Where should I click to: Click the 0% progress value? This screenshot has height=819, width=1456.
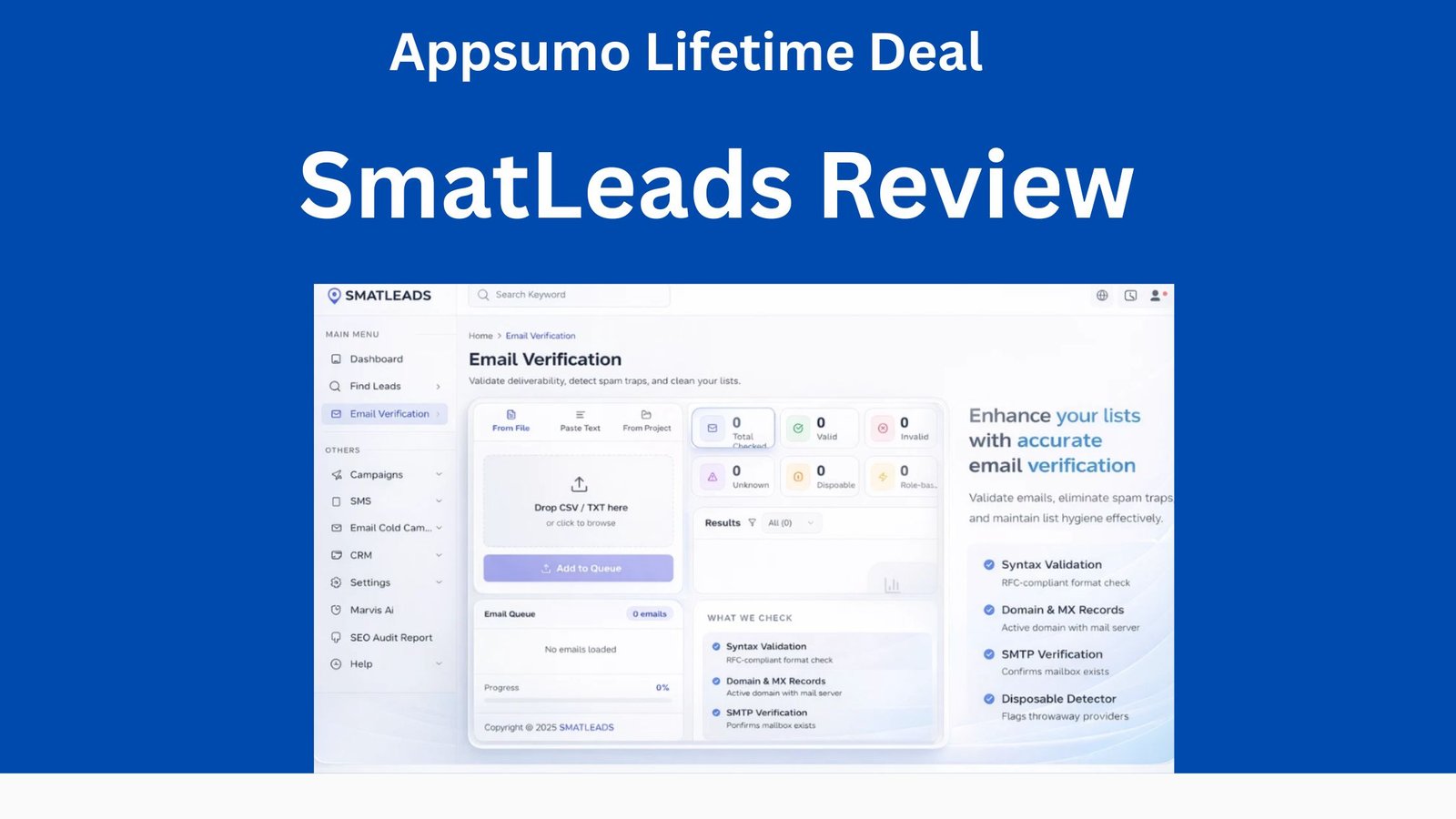[662, 688]
